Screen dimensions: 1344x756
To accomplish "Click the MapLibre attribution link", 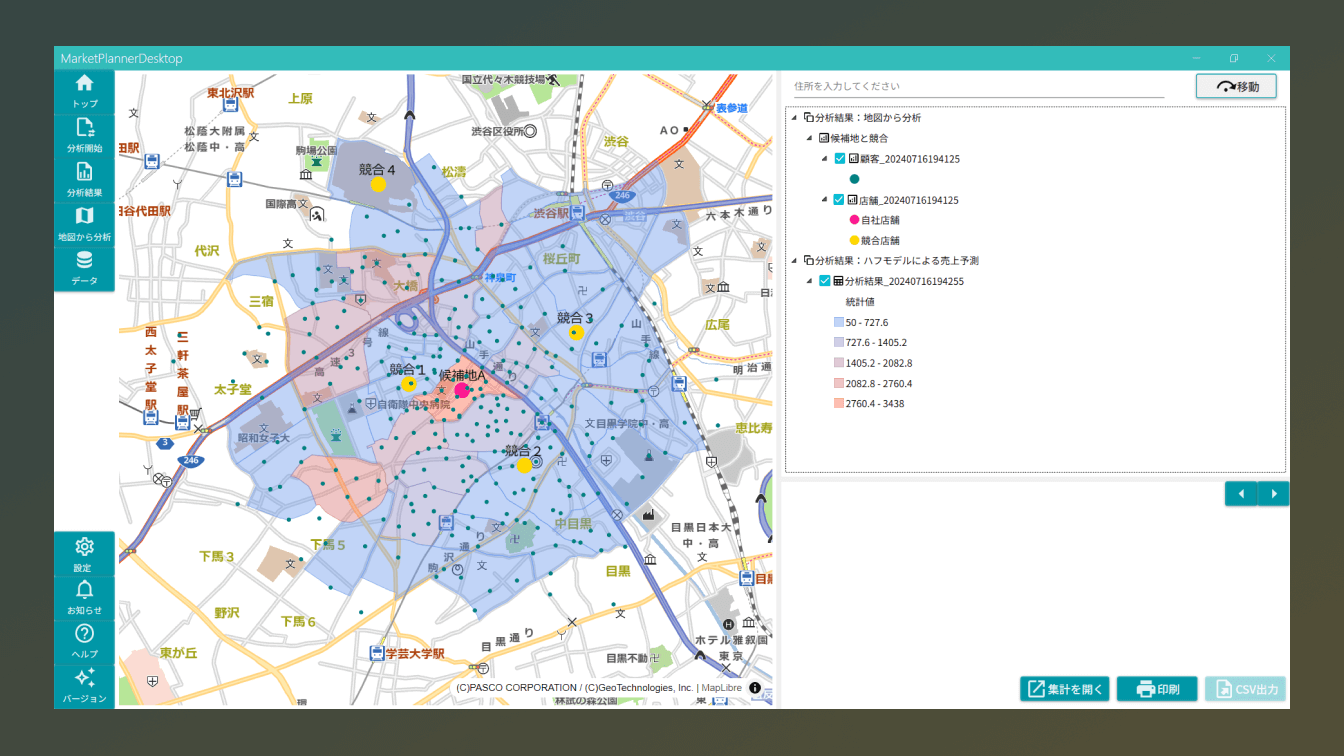I will point(721,688).
